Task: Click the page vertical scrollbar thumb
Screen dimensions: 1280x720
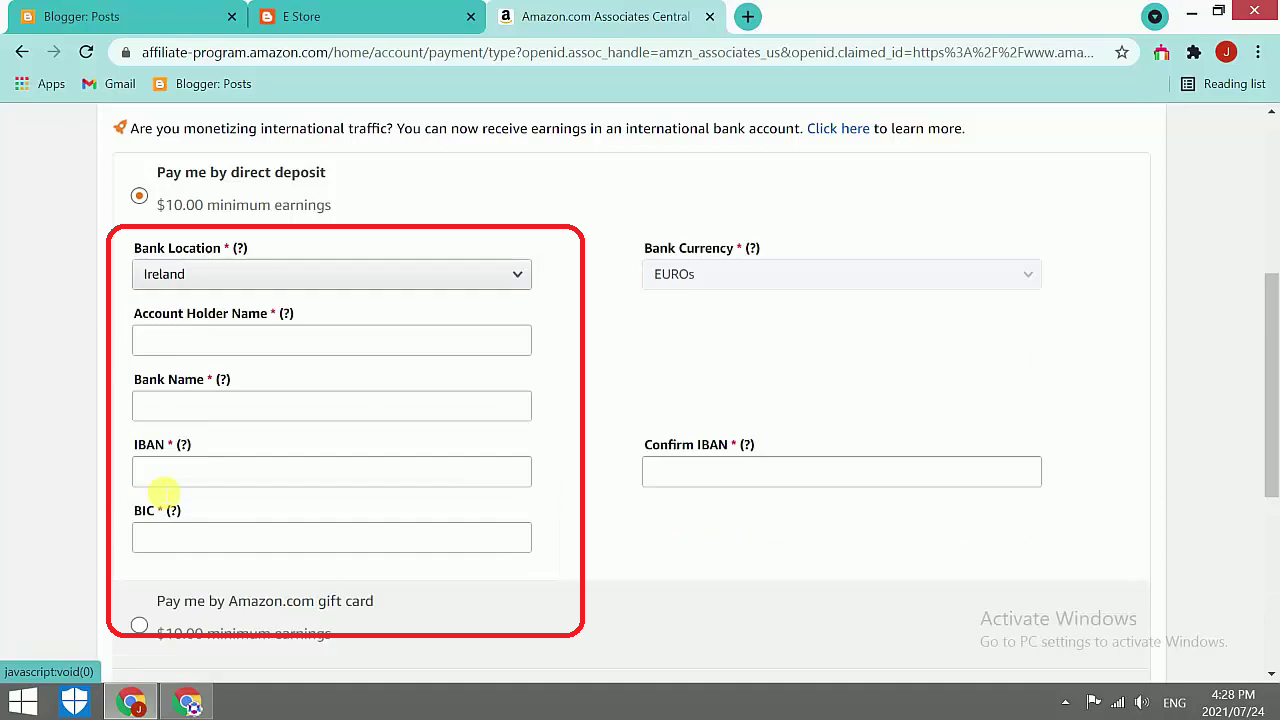Action: [1271, 385]
